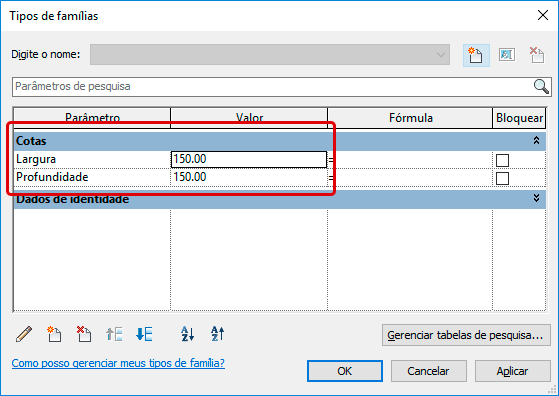Viewport: 559px width, 396px height.
Task: Expand the Dados de identidade group
Action: click(x=536, y=198)
